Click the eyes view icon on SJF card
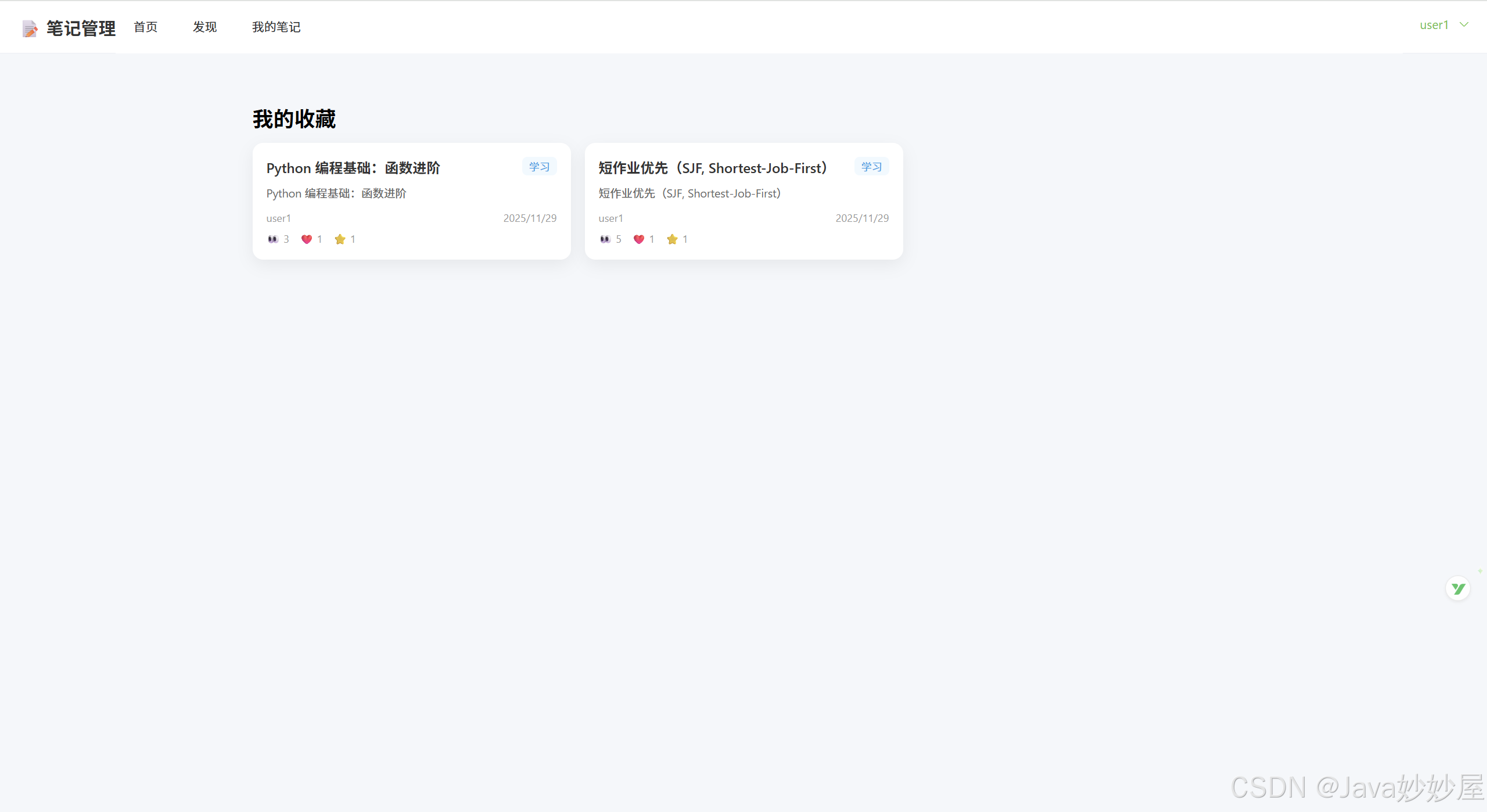Screen dimensions: 1487x812 pos(605,239)
